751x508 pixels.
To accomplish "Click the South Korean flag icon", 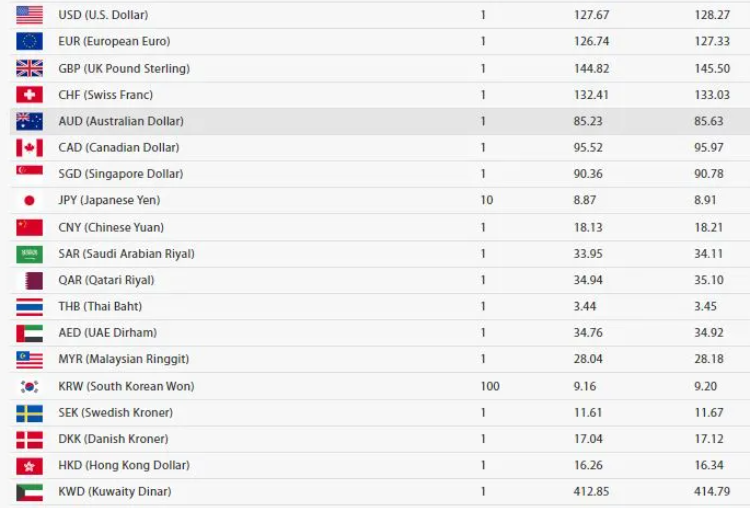I will (x=29, y=386).
